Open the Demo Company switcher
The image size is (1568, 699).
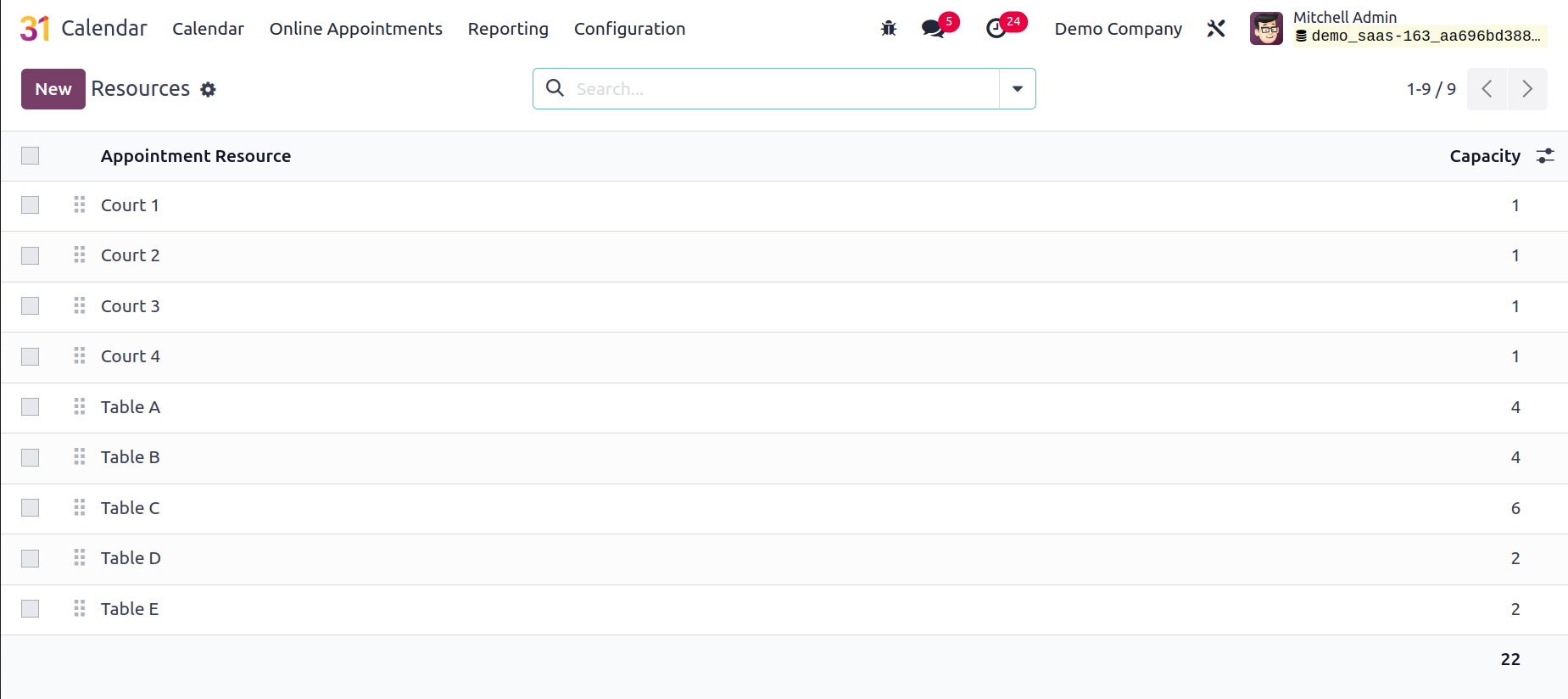[x=1118, y=29]
